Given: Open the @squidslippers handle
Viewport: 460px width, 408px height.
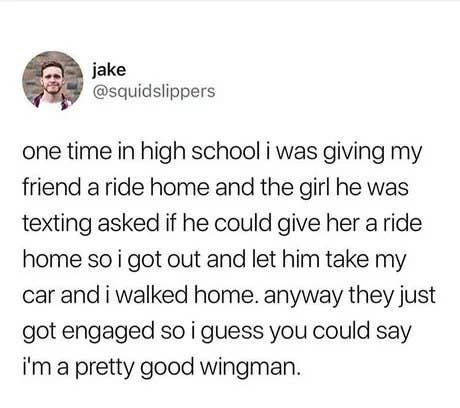Looking at the screenshot, I should 154,91.
